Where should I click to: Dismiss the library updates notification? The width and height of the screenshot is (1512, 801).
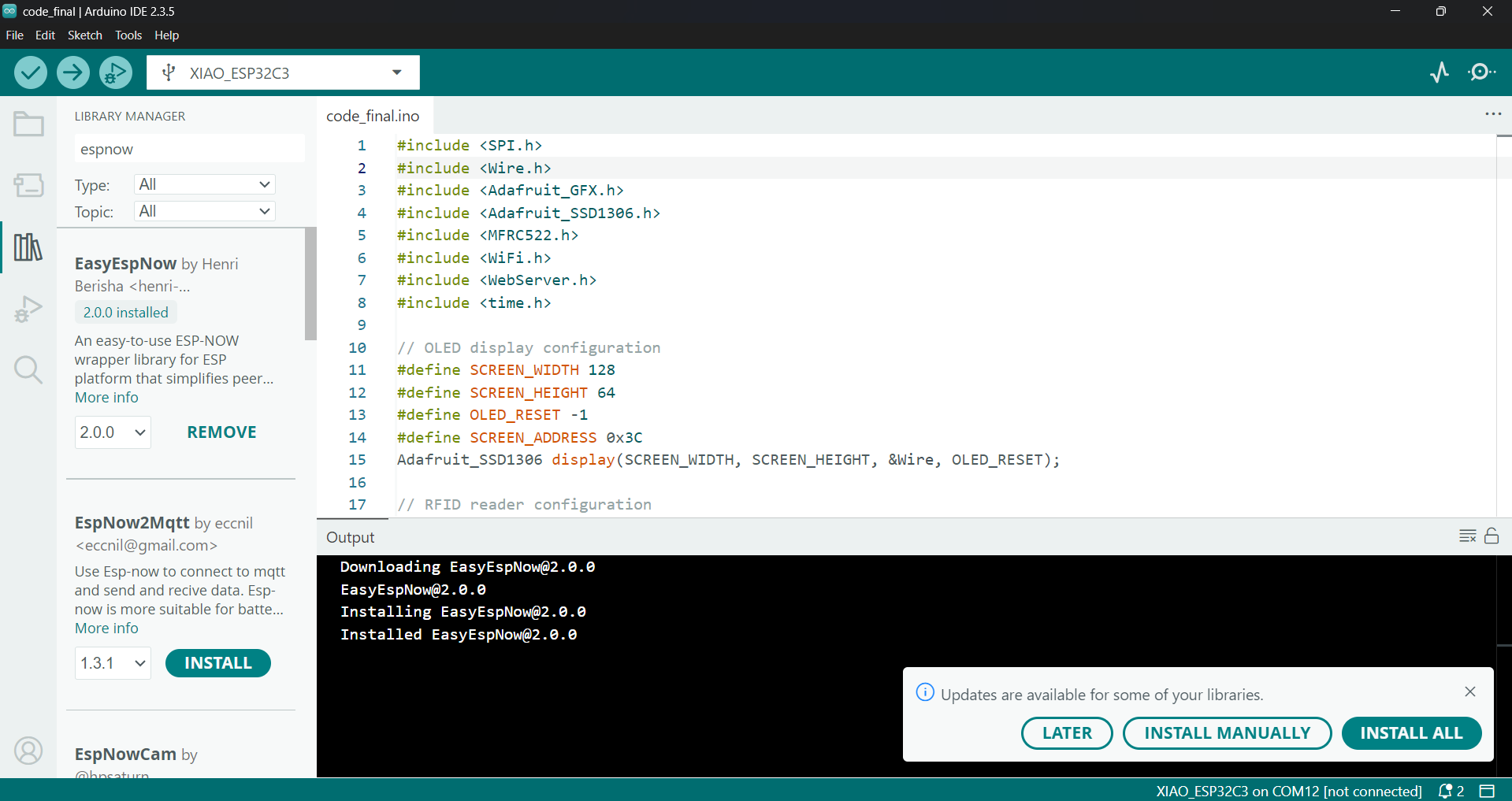click(1470, 692)
